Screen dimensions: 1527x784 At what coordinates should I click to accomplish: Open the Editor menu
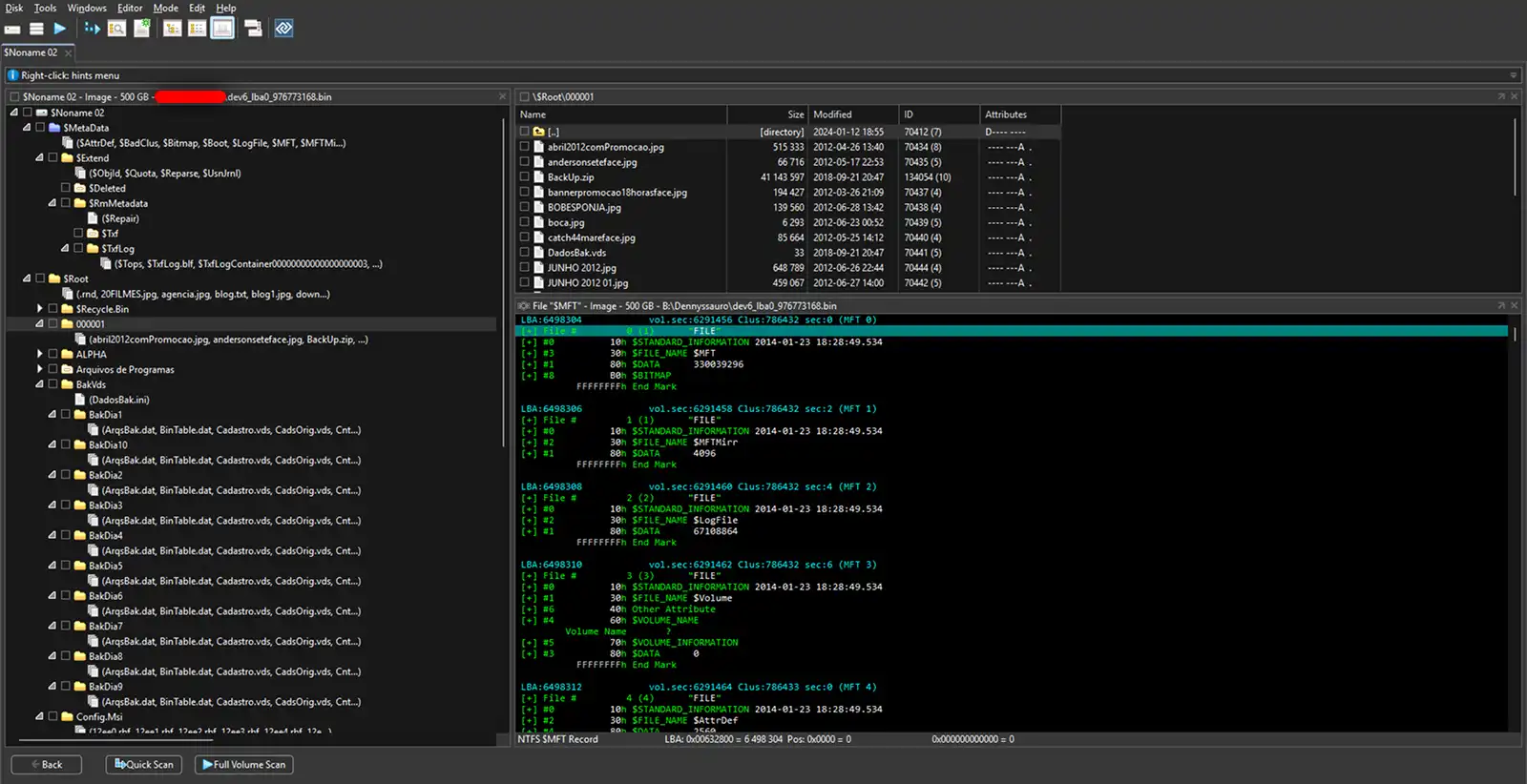coord(130,8)
